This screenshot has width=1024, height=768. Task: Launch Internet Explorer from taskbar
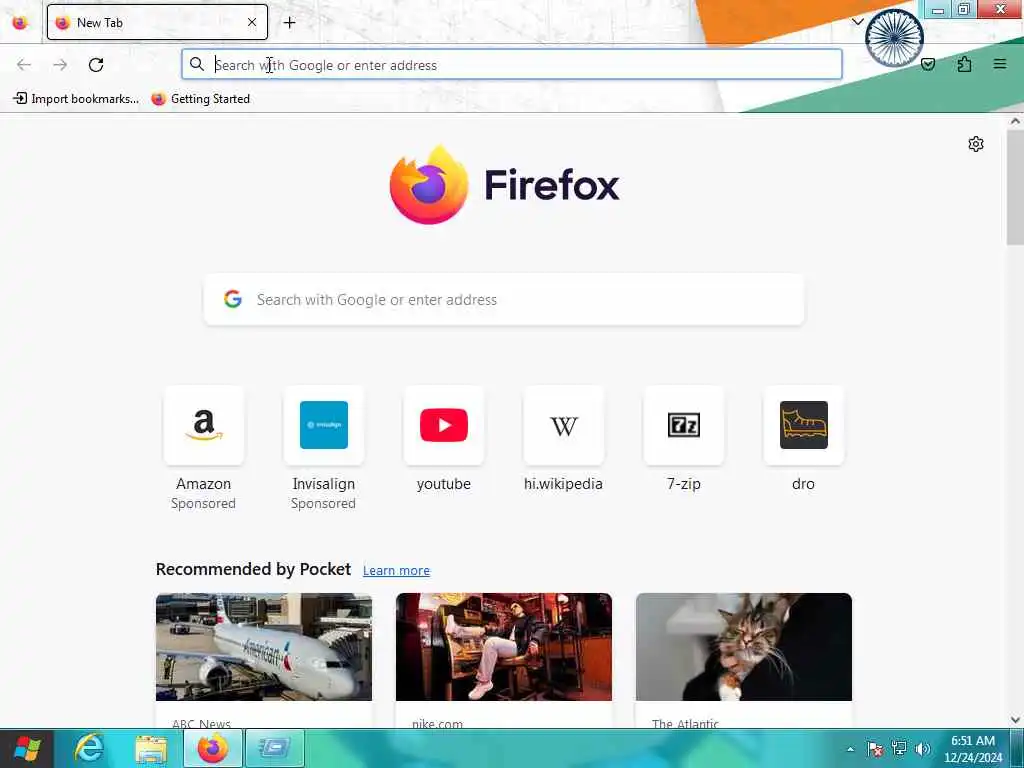(x=89, y=748)
